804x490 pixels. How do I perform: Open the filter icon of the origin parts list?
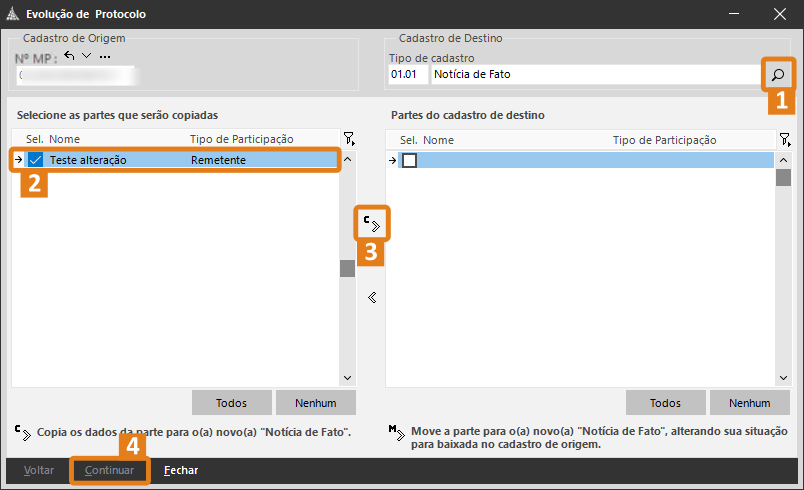click(348, 139)
